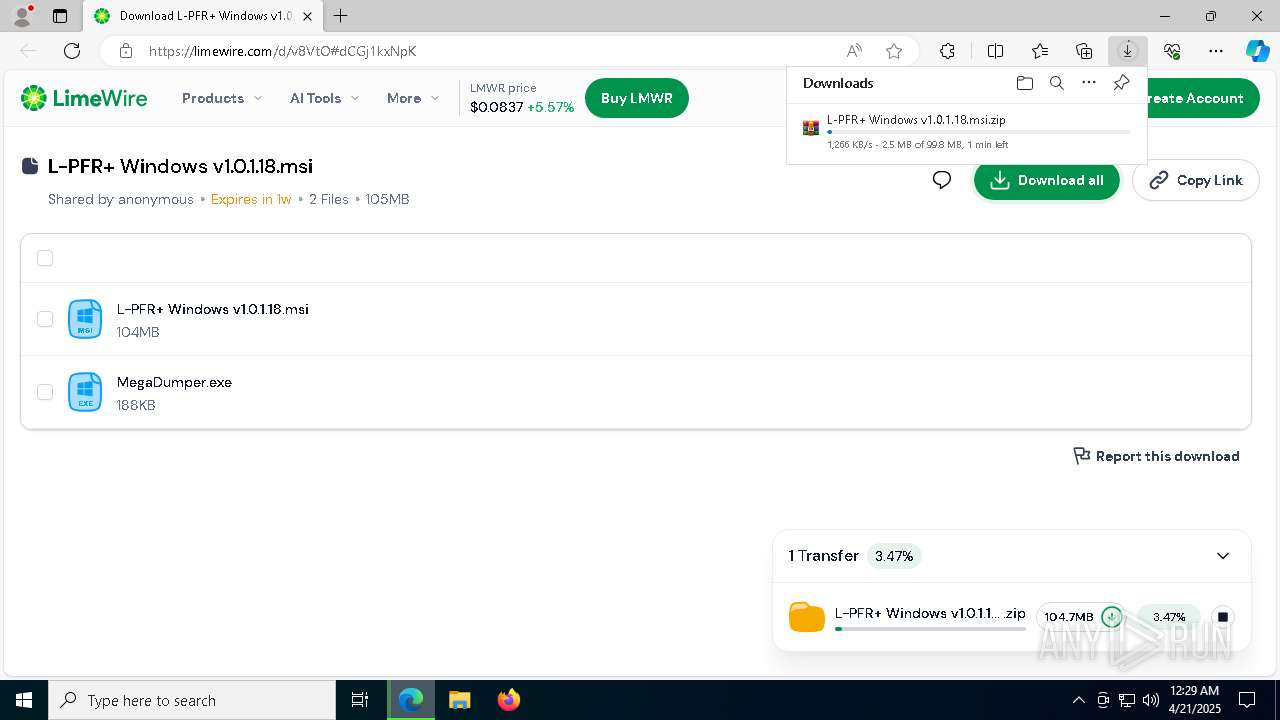The image size is (1280, 720).
Task: Click the address bar URL
Action: (283, 51)
